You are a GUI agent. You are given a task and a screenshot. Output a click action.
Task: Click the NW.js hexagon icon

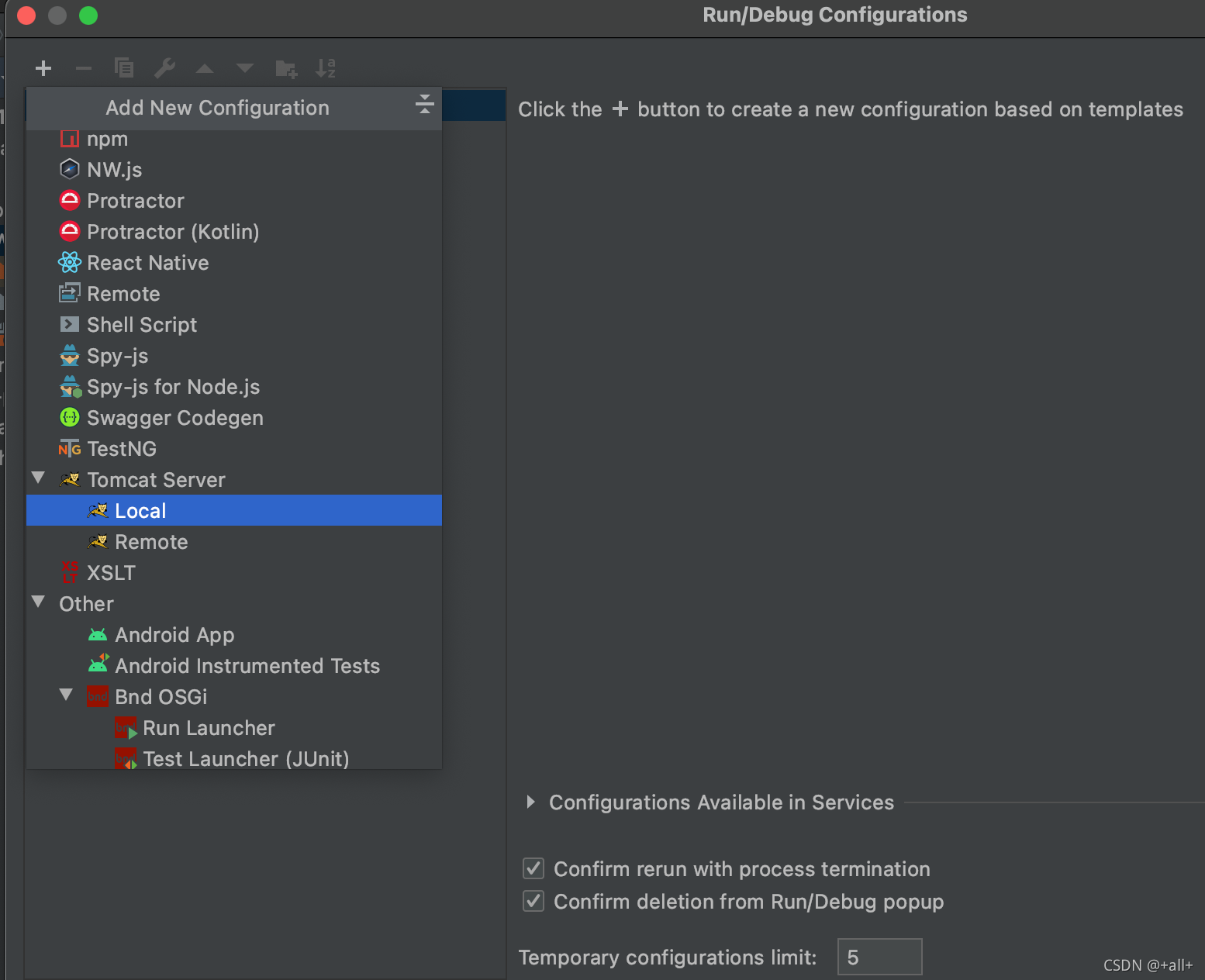point(70,169)
